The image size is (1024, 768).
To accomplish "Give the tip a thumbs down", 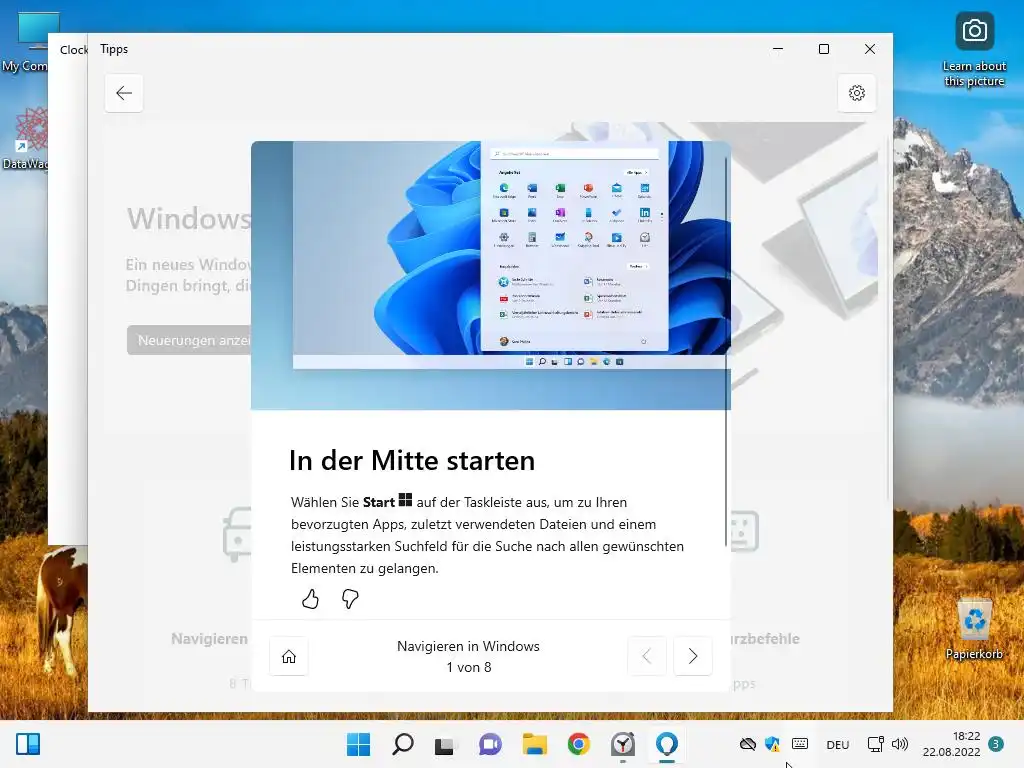I will tap(350, 598).
